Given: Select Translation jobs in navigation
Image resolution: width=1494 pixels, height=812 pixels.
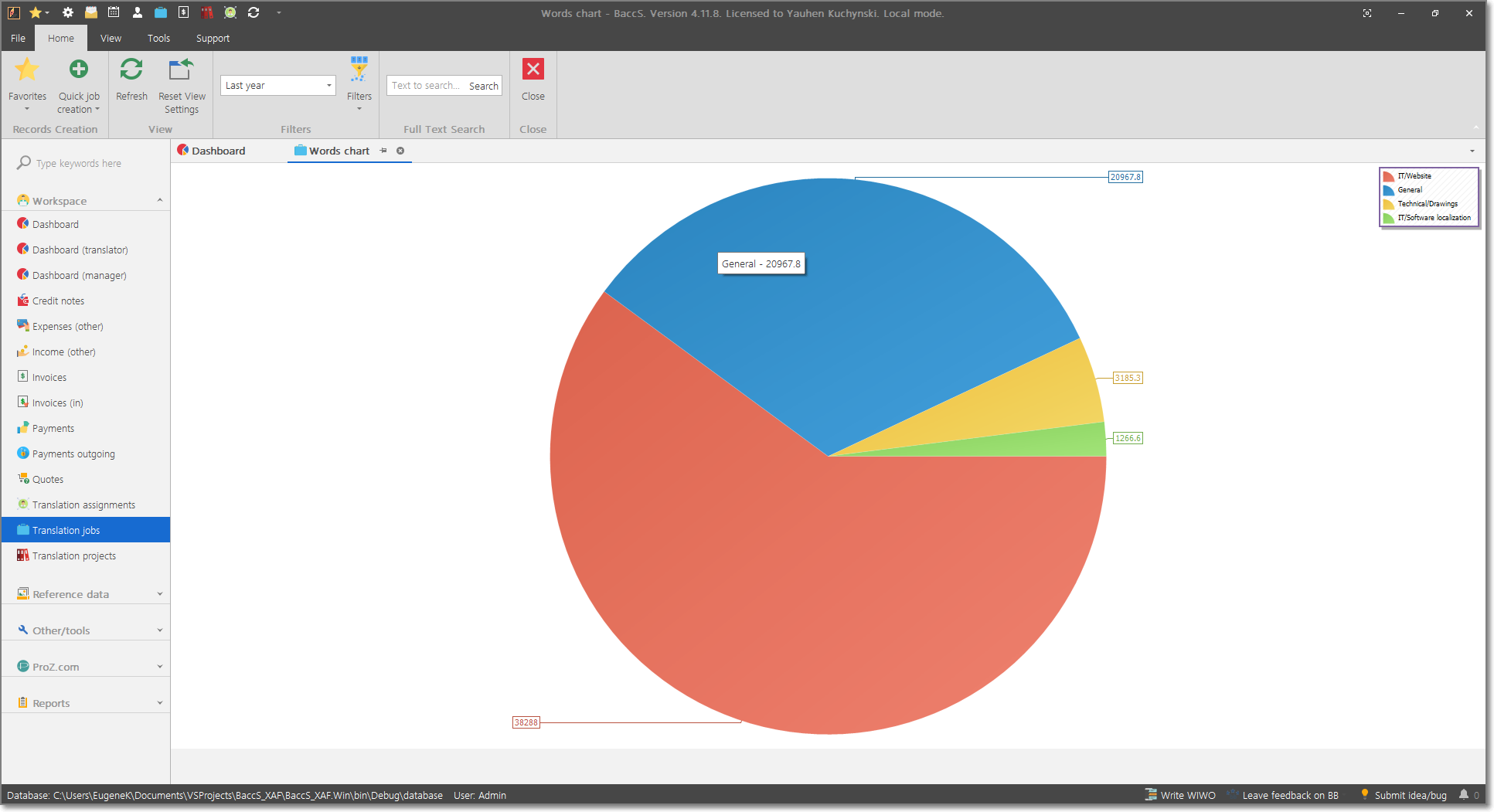Looking at the screenshot, I should click(x=86, y=530).
